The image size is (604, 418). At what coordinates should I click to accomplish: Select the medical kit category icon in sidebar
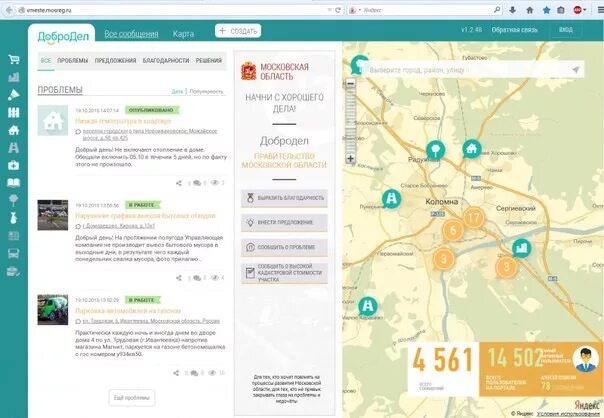pos(14,165)
